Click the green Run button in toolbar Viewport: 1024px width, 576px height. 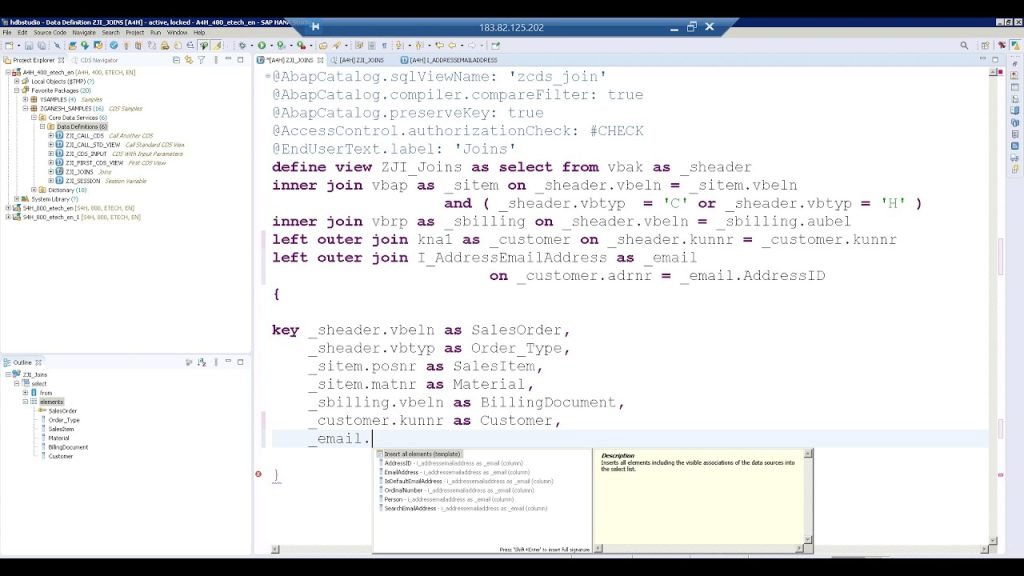point(261,45)
